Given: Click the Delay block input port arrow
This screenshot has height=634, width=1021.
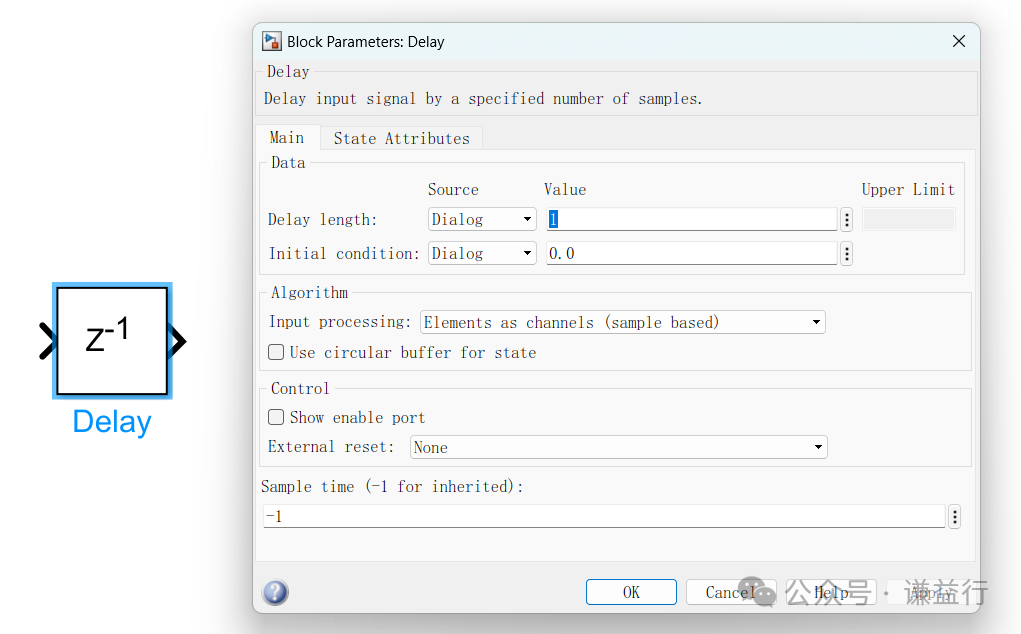Looking at the screenshot, I should (47, 341).
